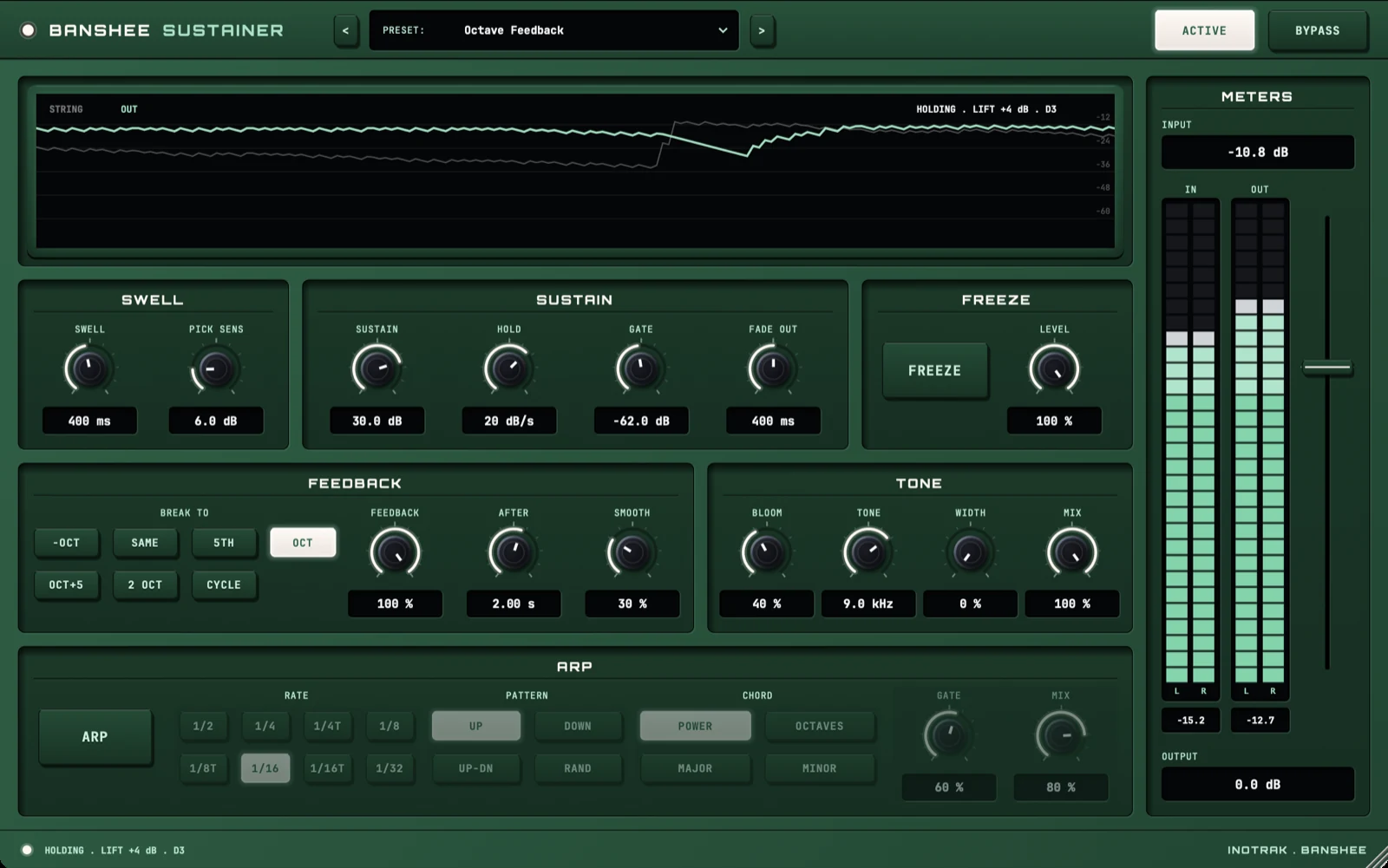Set arp rate to 1/16T

[327, 768]
